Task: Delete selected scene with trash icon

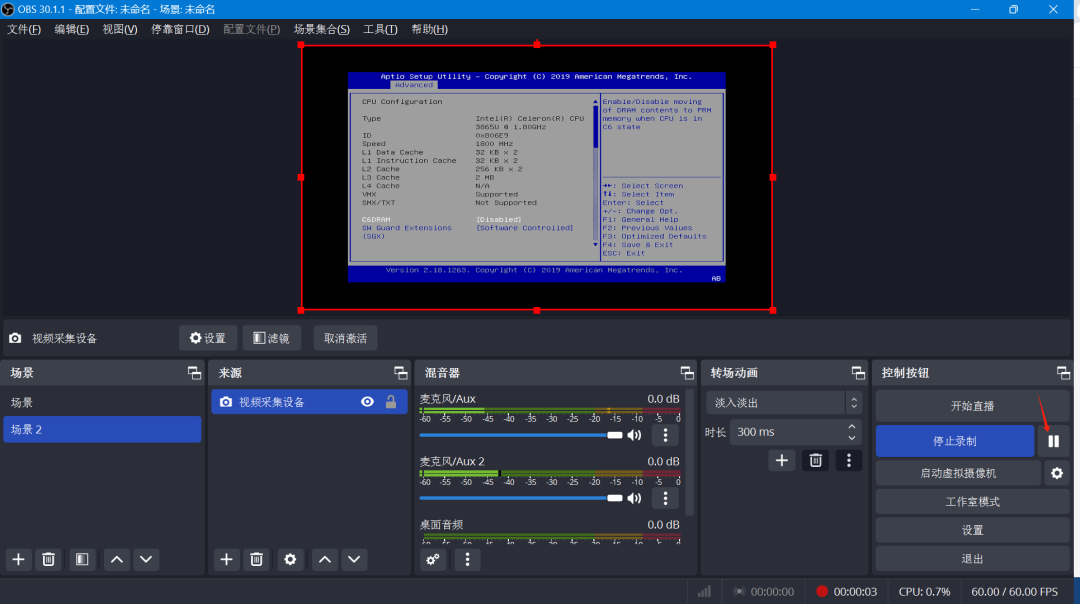Action: [48, 559]
